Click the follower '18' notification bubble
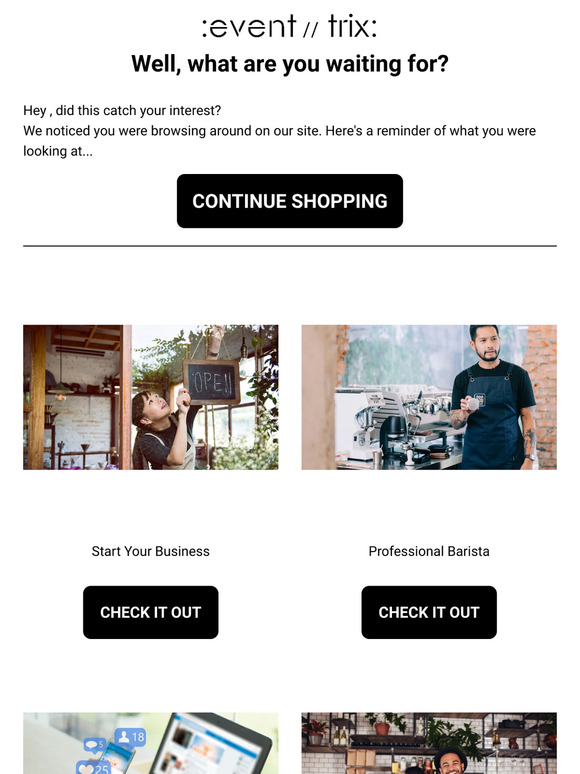The image size is (580, 774). (130, 737)
